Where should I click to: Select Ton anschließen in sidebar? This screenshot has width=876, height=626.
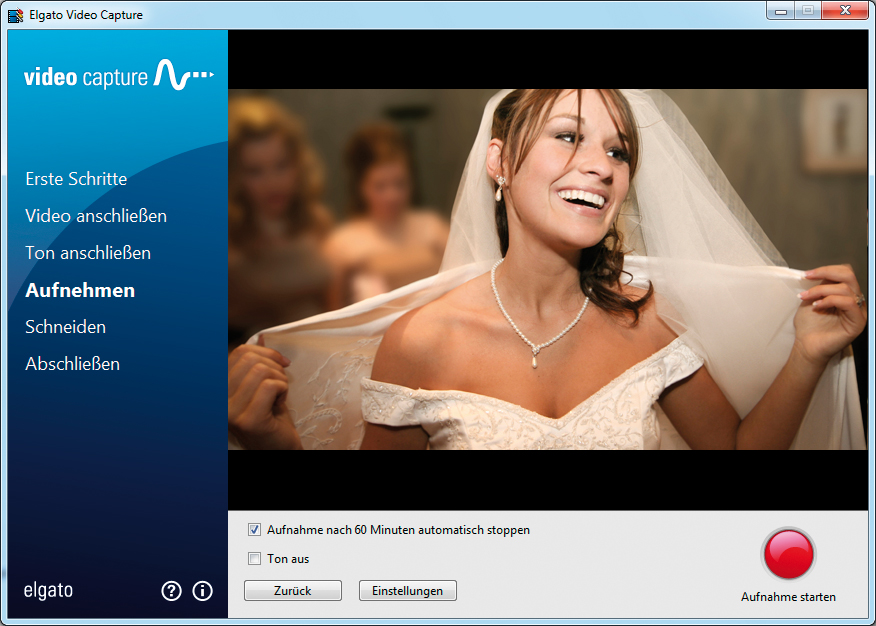pos(88,253)
